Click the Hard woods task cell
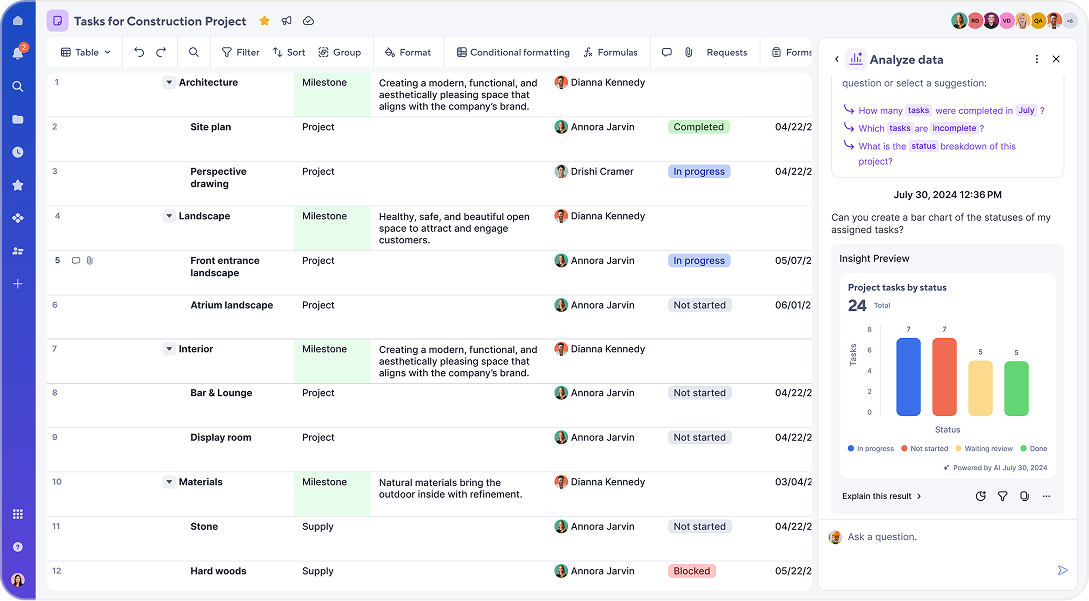The image size is (1089, 601). 218,571
